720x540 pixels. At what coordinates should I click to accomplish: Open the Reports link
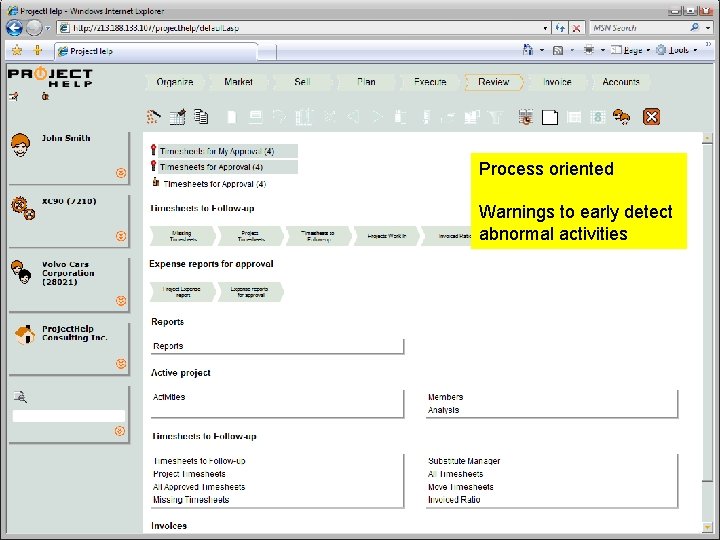click(x=168, y=346)
